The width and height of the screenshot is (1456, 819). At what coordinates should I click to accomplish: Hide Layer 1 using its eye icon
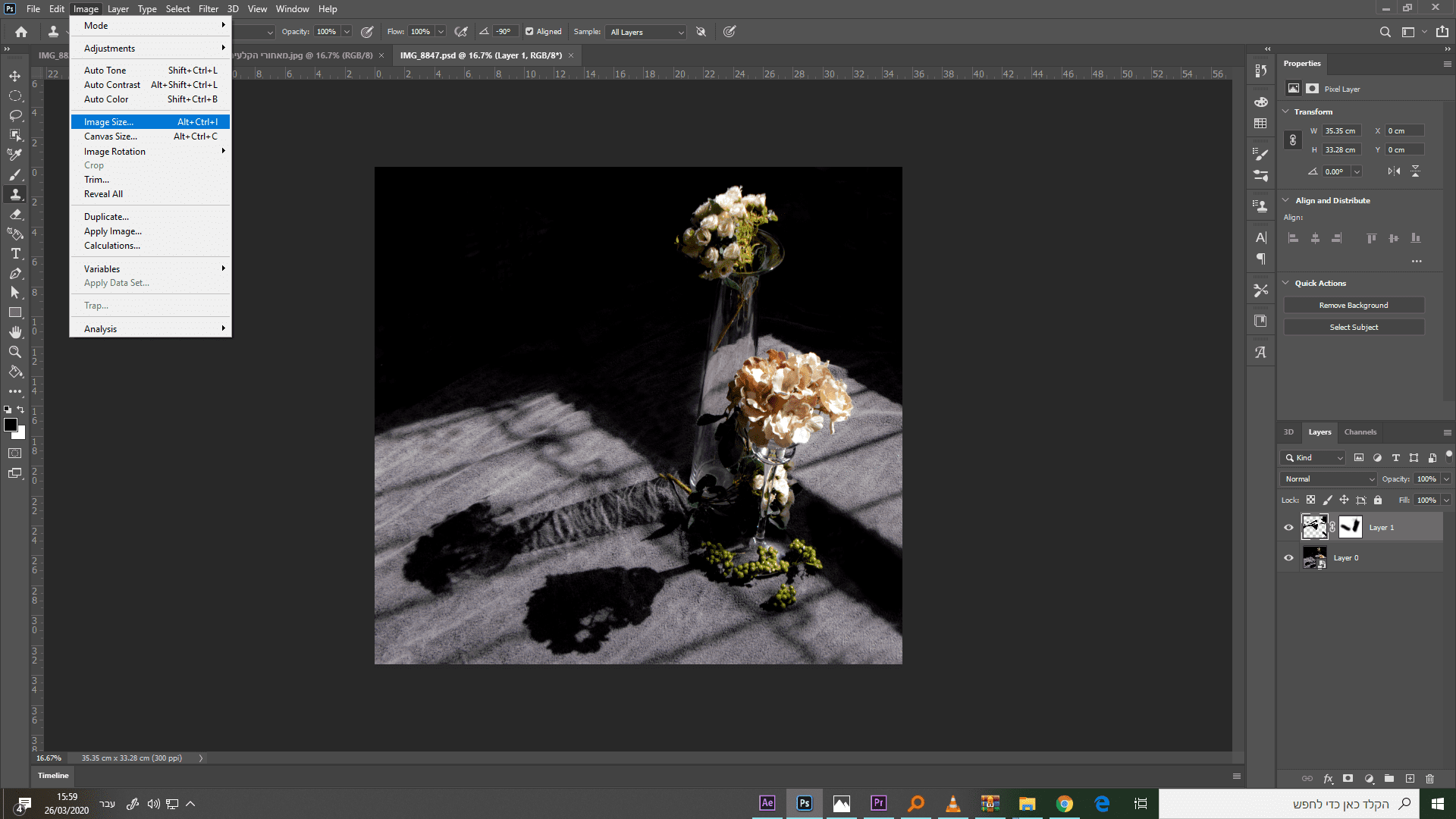tap(1288, 528)
